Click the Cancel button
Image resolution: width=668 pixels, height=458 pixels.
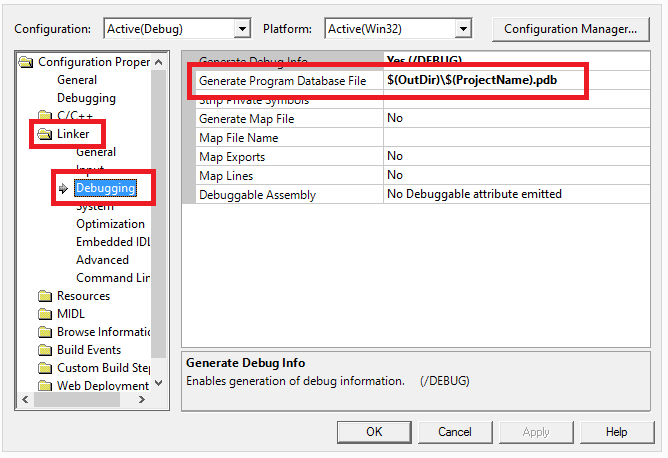(x=455, y=432)
